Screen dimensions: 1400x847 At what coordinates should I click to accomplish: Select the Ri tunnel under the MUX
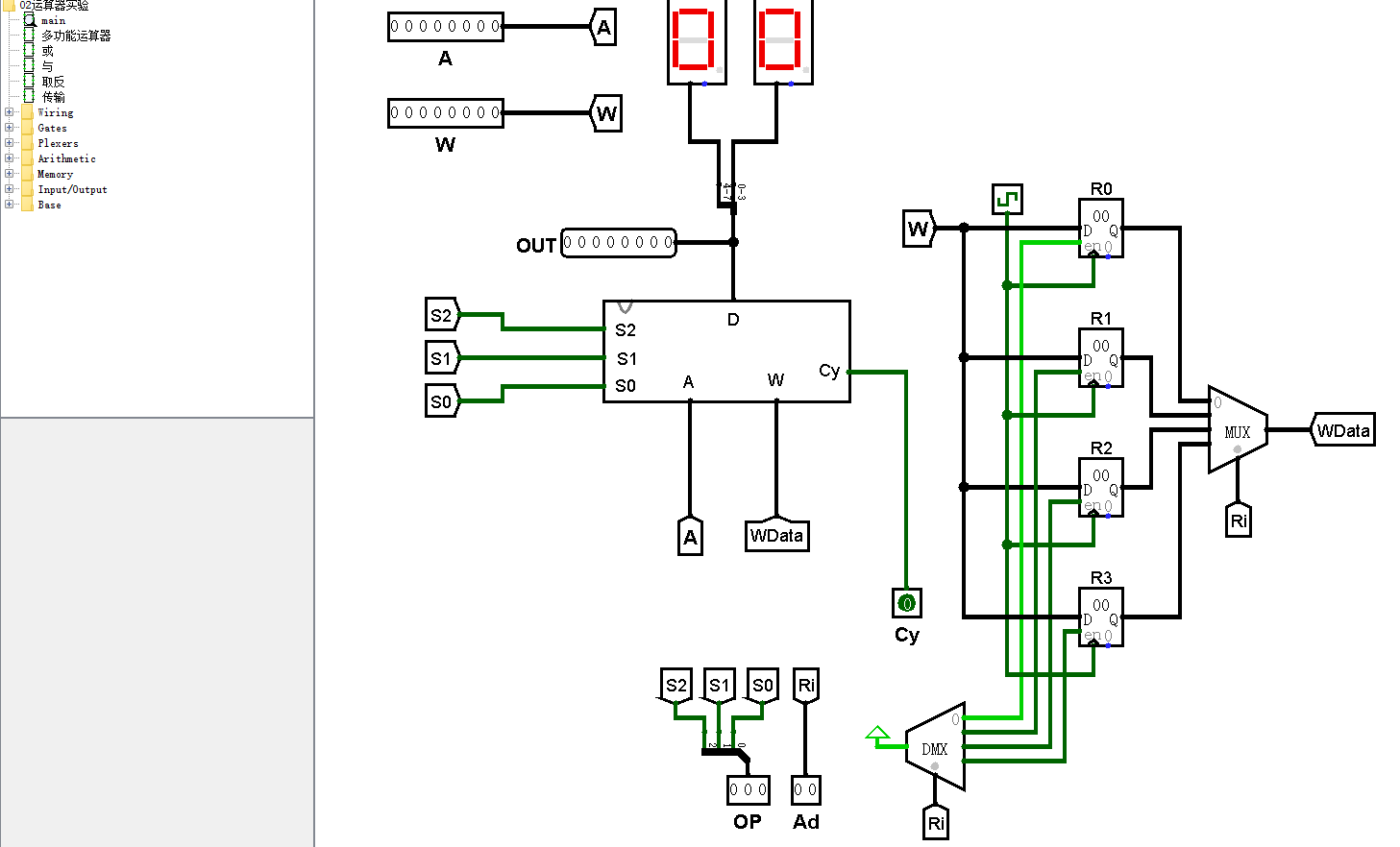coord(1239,520)
